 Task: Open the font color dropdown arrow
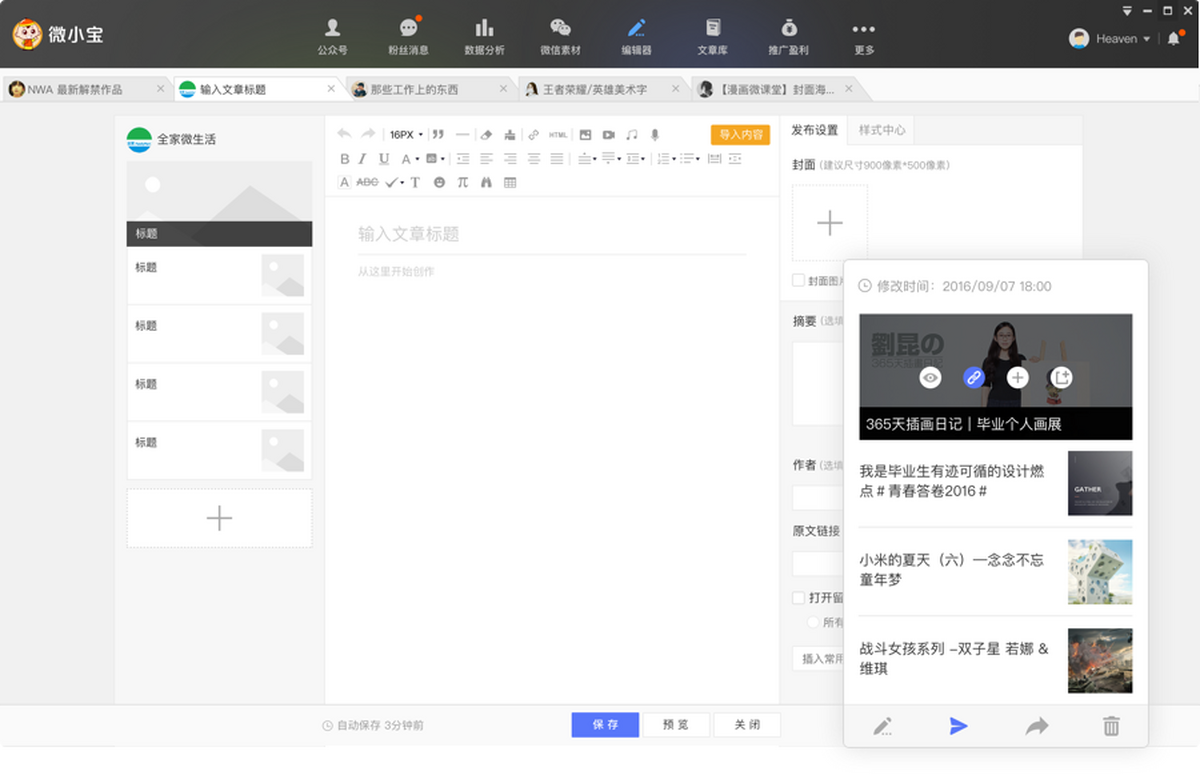tap(417, 159)
